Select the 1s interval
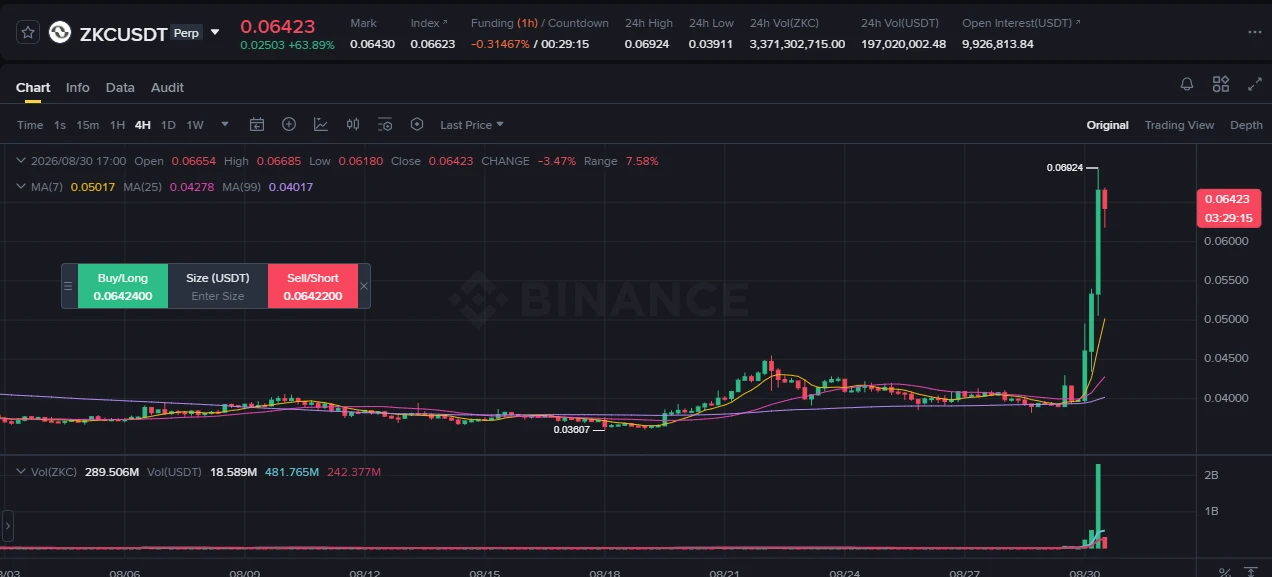 60,125
